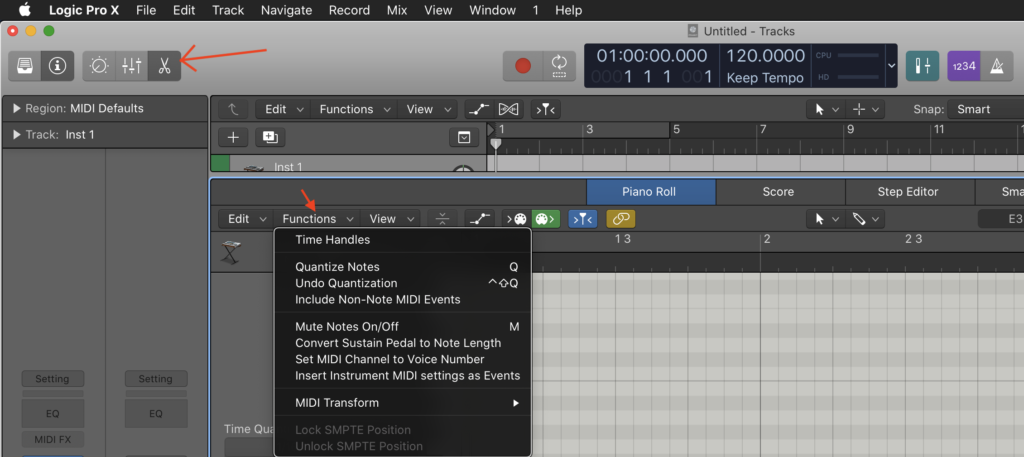Click the Collapse Mode icon in Piano Roll
The width and height of the screenshot is (1024, 457).
tap(443, 219)
